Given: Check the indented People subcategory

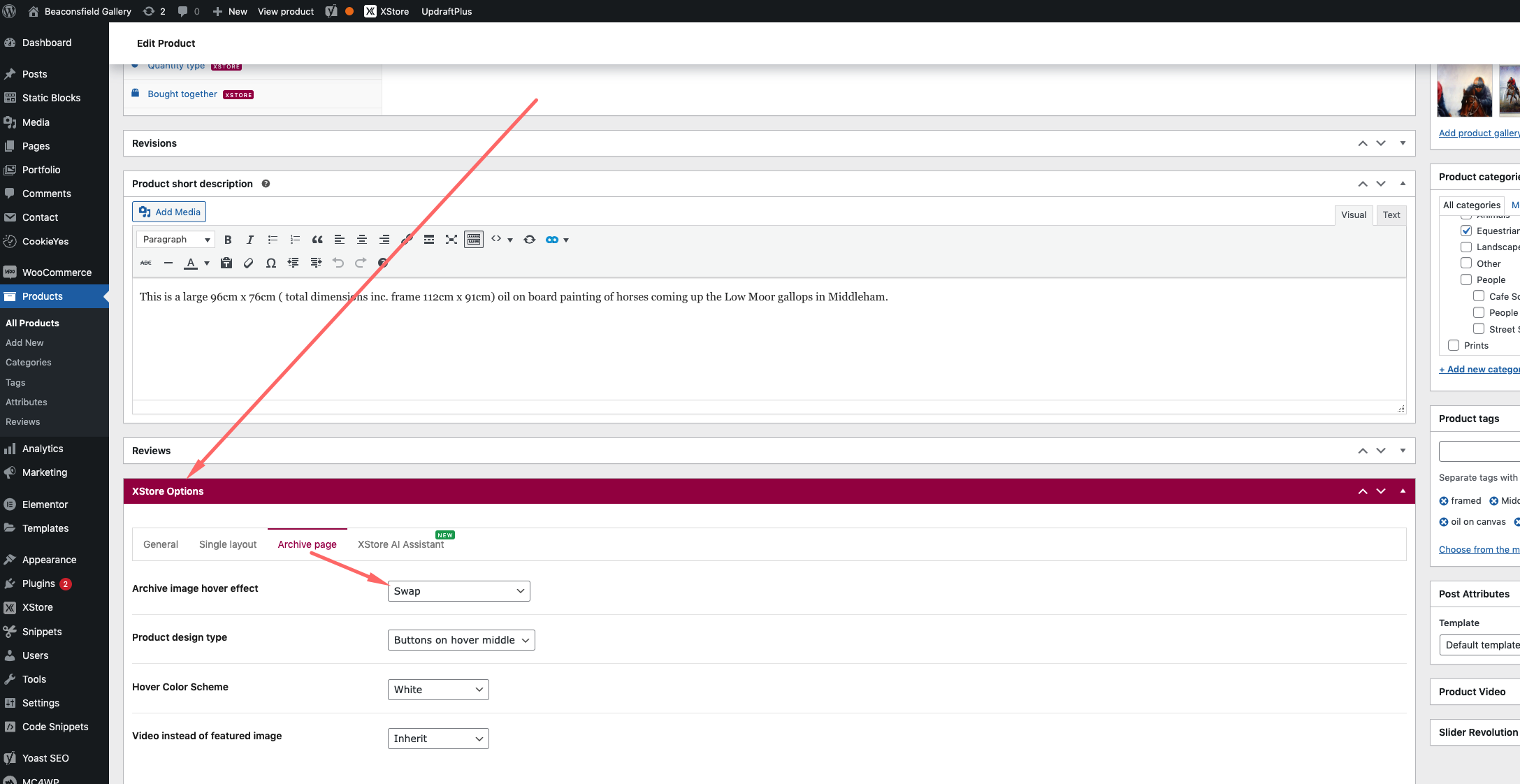Looking at the screenshot, I should [x=1479, y=312].
